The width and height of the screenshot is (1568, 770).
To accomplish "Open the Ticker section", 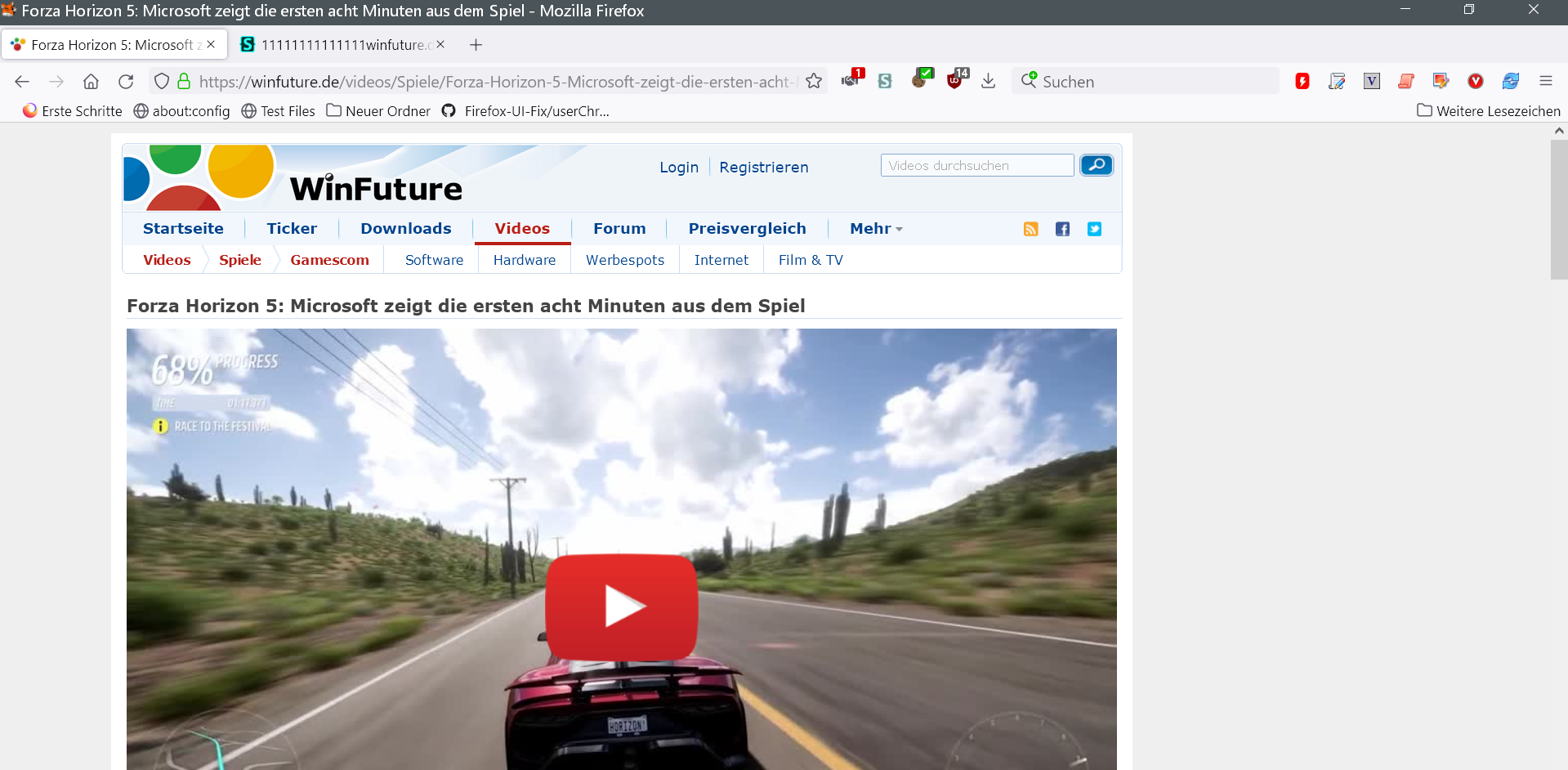I will [x=292, y=229].
